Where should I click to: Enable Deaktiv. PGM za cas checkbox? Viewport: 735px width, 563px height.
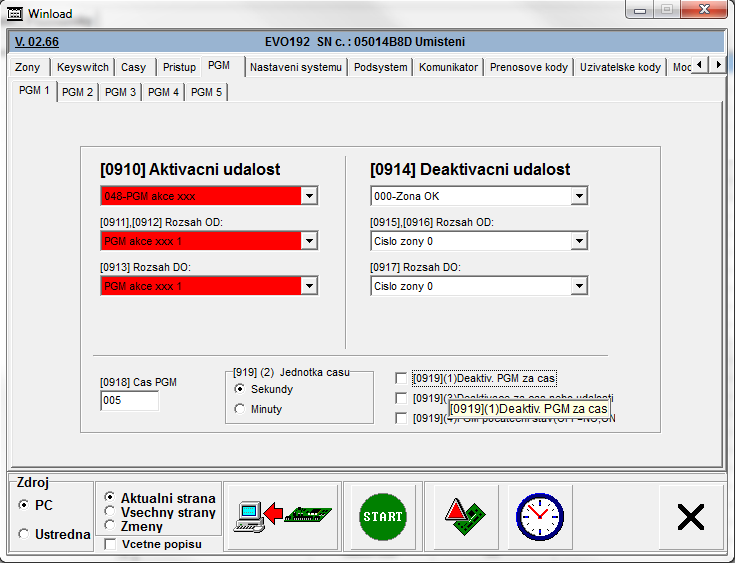402,379
